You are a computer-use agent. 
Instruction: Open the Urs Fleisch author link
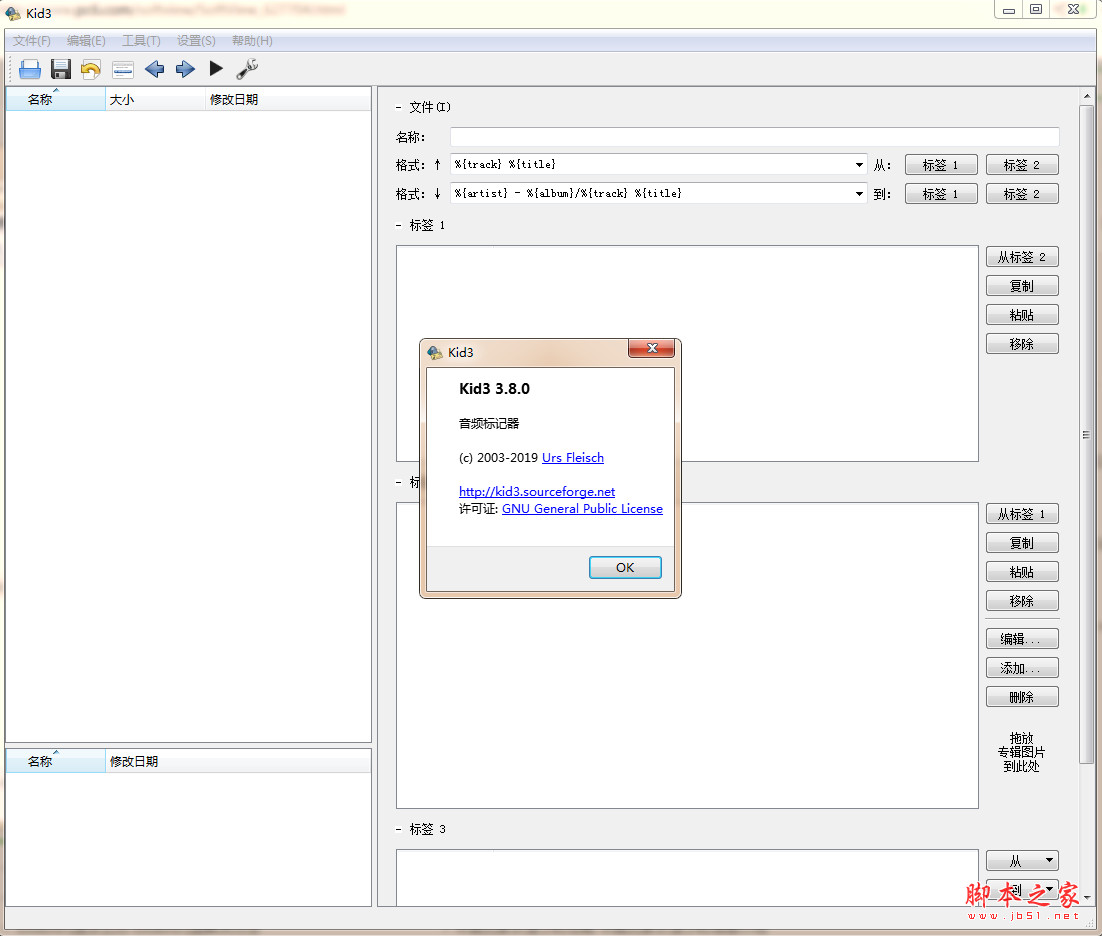572,458
